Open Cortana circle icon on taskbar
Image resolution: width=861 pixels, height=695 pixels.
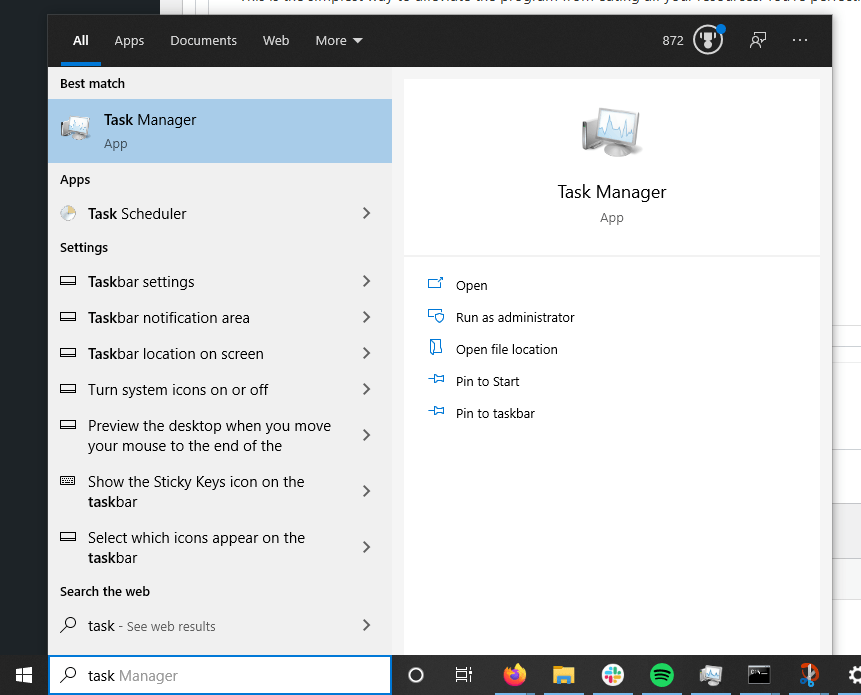tap(416, 675)
